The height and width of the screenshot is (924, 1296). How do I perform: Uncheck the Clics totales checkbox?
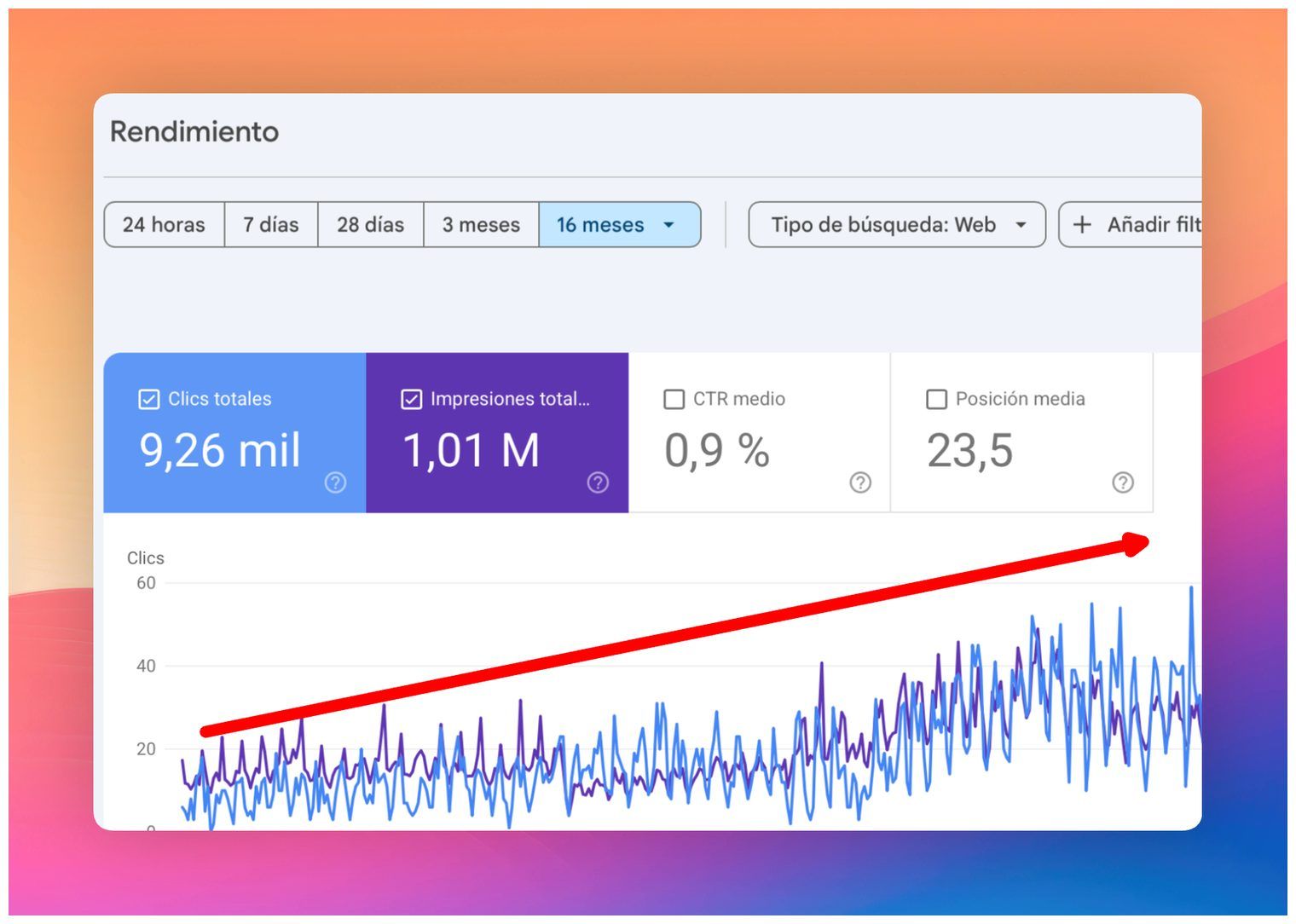(148, 399)
